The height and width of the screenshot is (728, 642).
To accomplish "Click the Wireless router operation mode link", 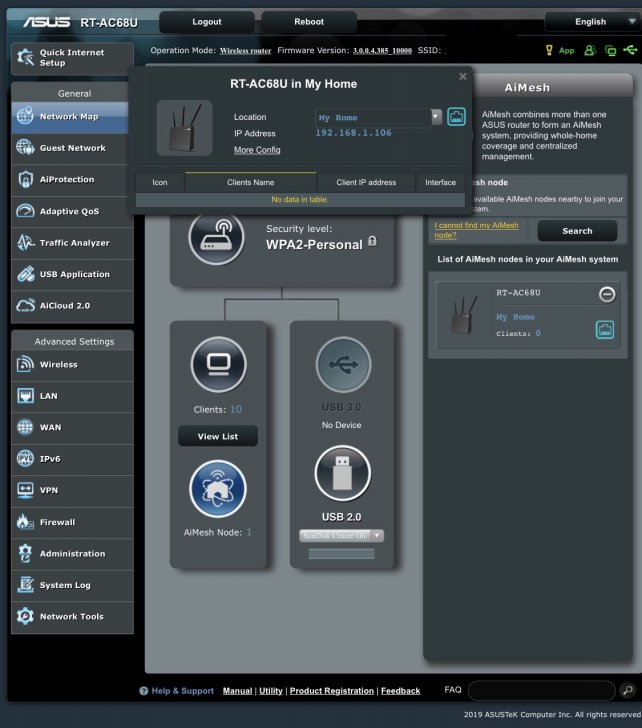I will pos(246,51).
